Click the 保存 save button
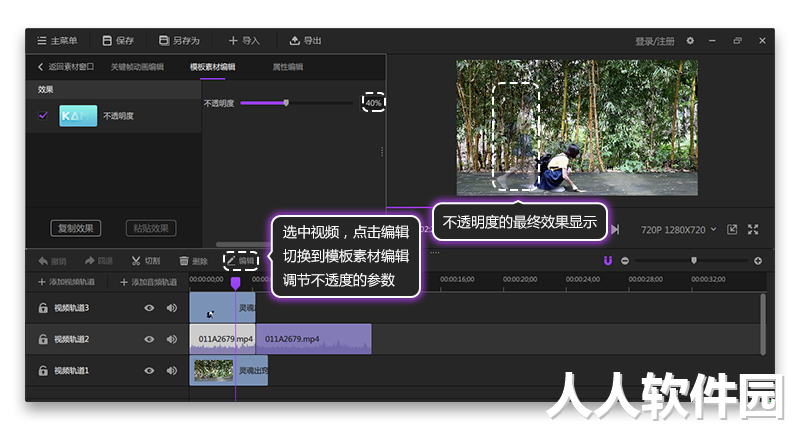 [118, 41]
